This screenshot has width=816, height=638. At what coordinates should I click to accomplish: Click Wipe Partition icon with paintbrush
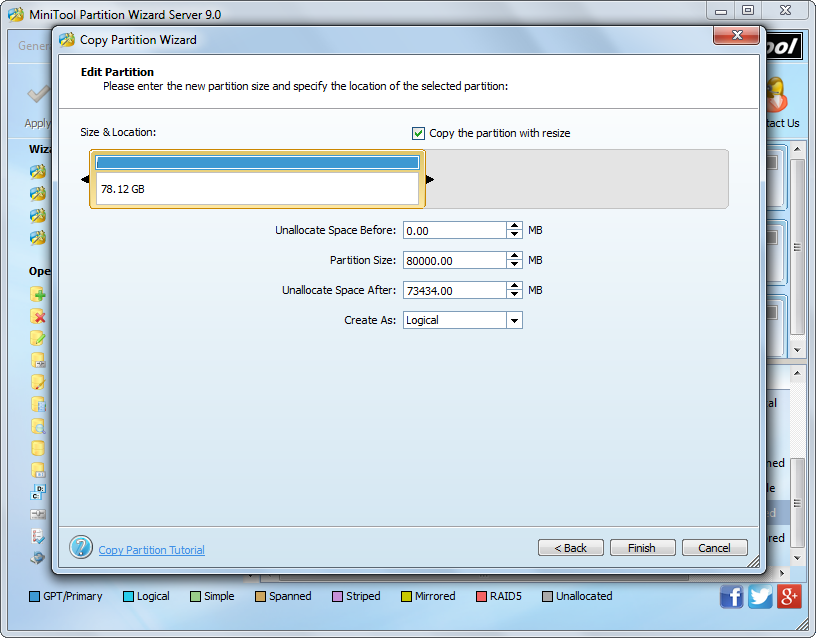(x=38, y=382)
